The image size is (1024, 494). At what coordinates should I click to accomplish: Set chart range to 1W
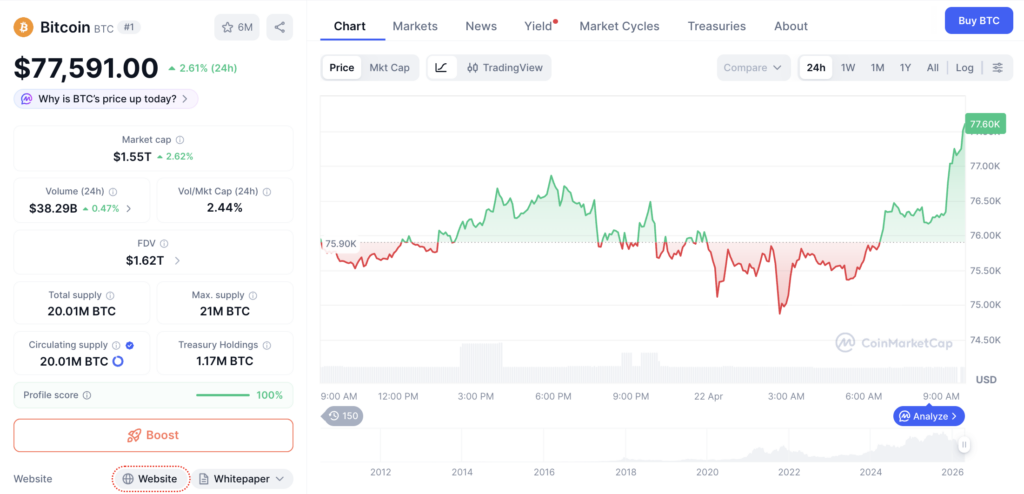tap(848, 68)
